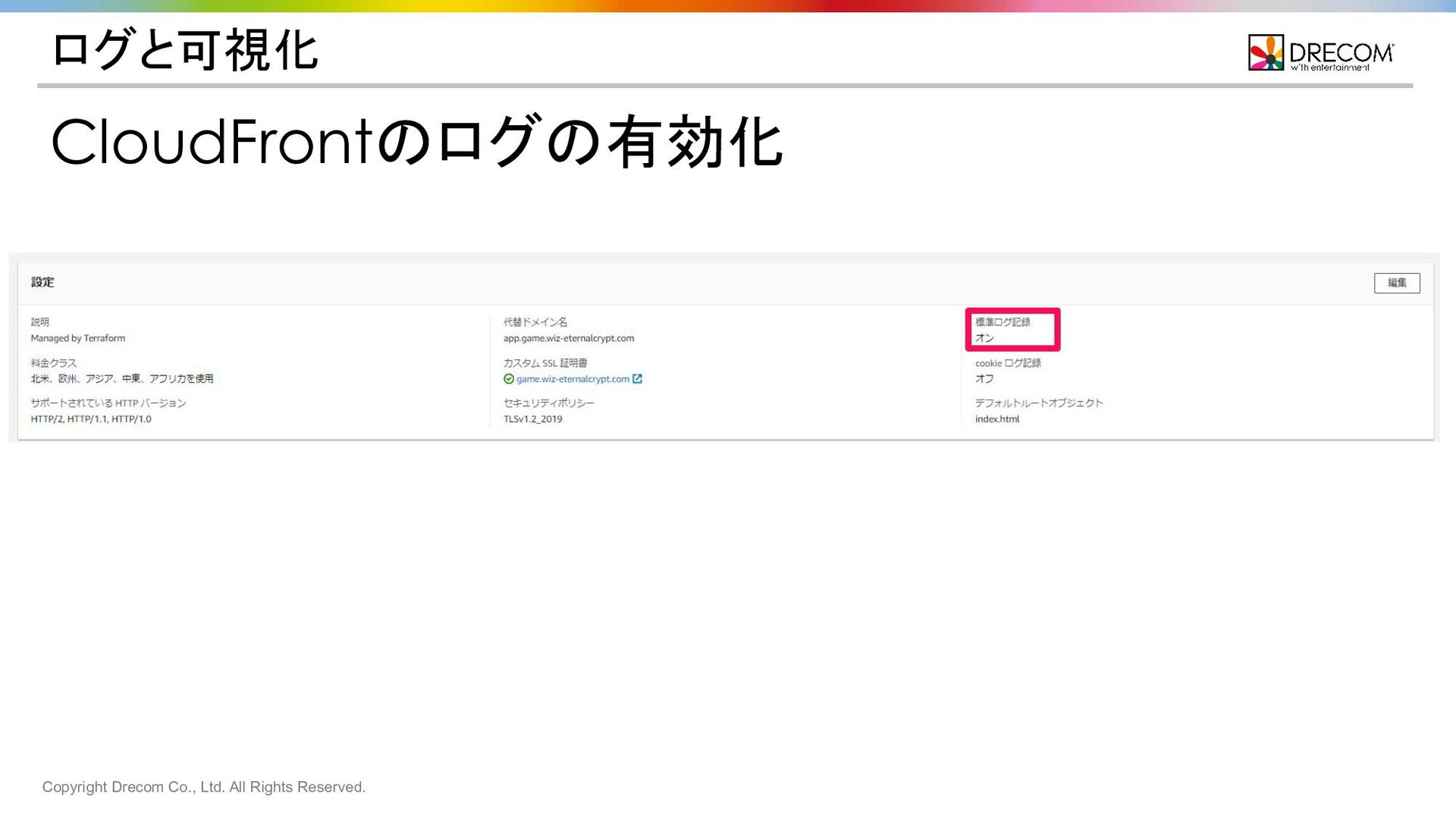Click the CloudFrontのログの有効化 heading
Viewport: 1456px width, 819px height.
click(x=417, y=142)
